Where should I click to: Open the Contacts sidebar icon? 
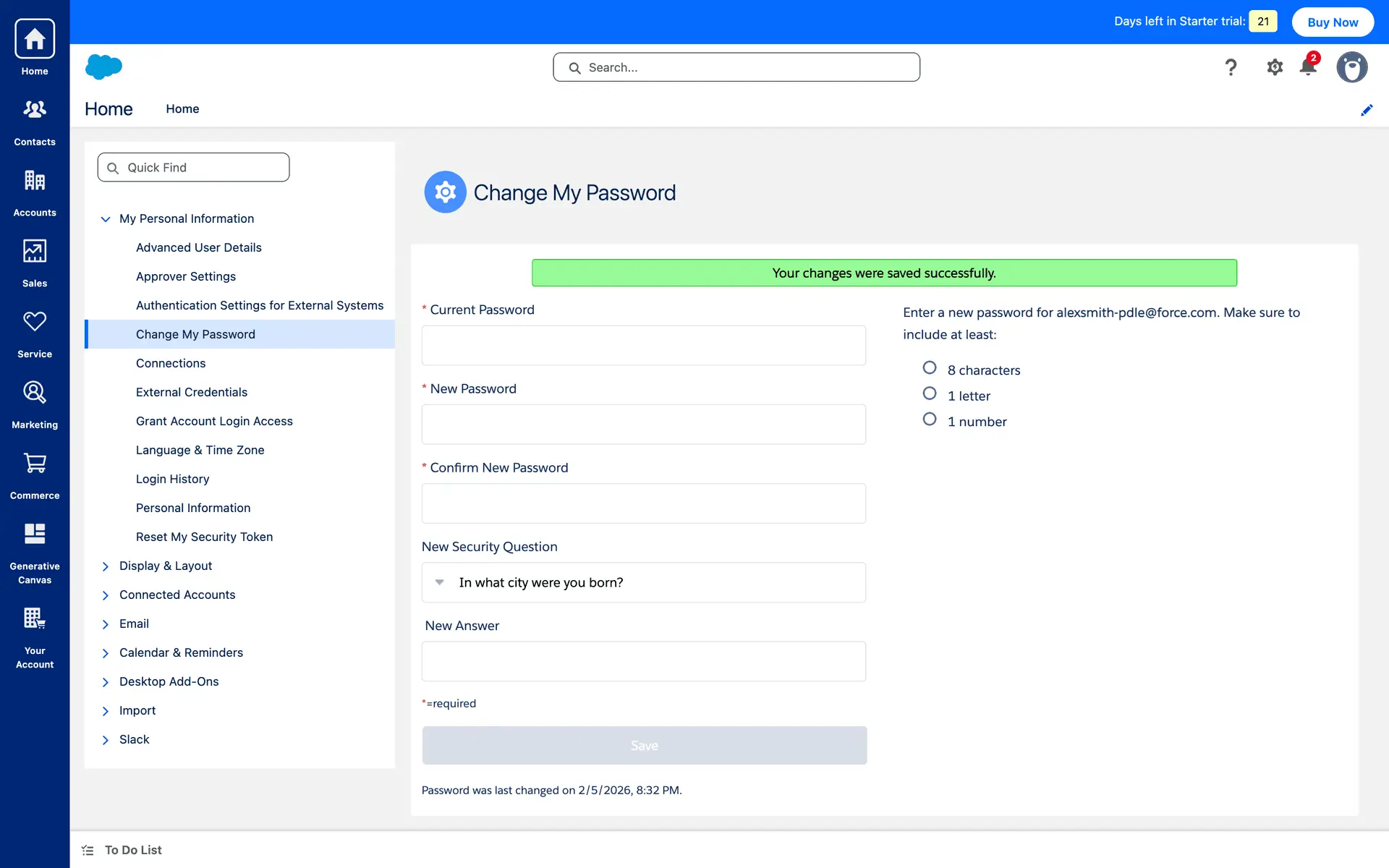pyautogui.click(x=35, y=110)
